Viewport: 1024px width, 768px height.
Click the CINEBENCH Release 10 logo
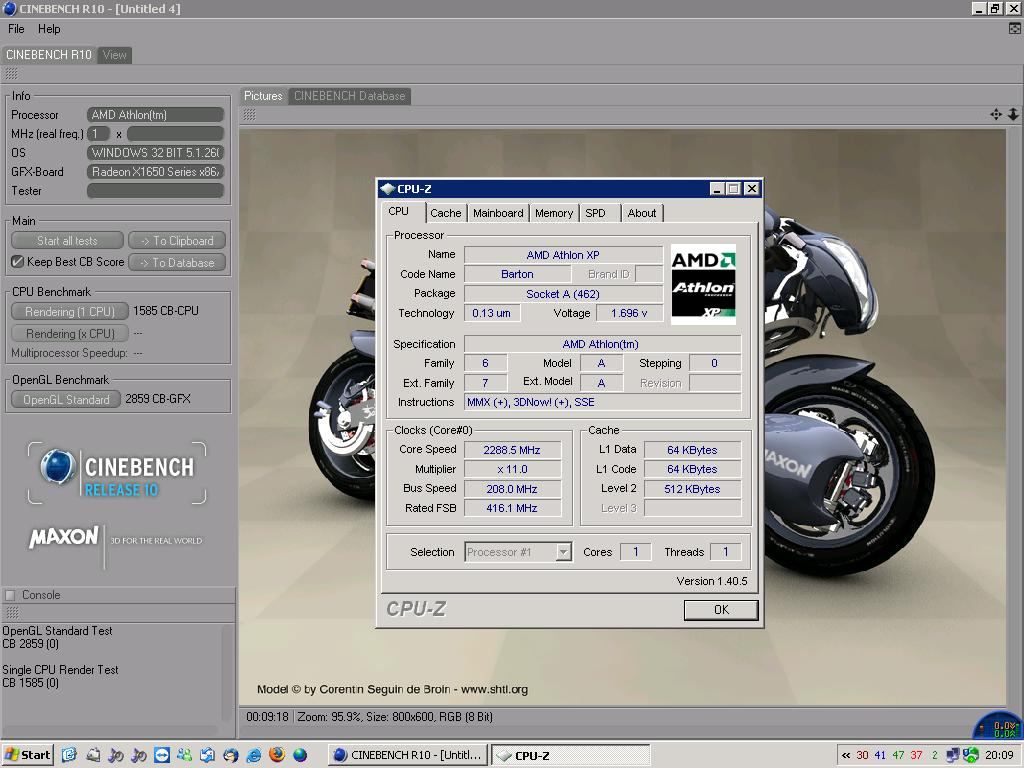tap(118, 474)
